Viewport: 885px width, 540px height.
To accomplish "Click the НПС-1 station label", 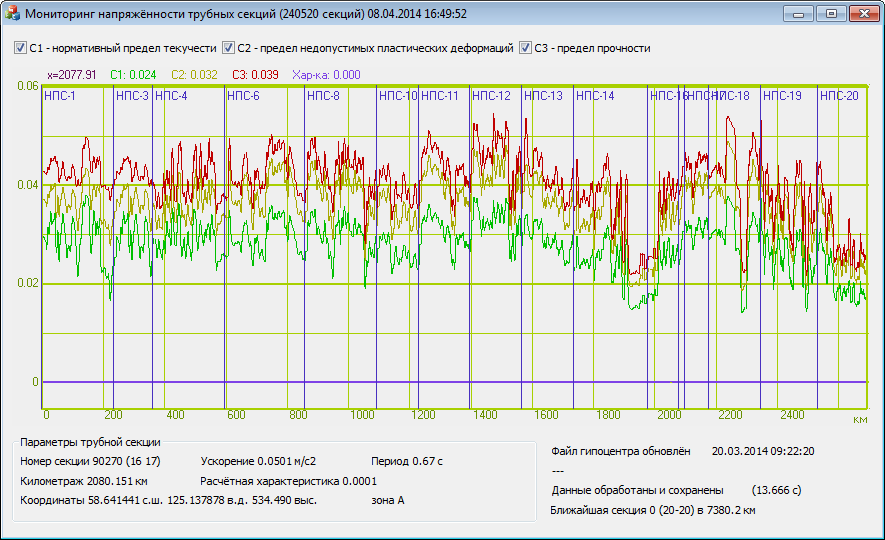I will [x=60, y=96].
